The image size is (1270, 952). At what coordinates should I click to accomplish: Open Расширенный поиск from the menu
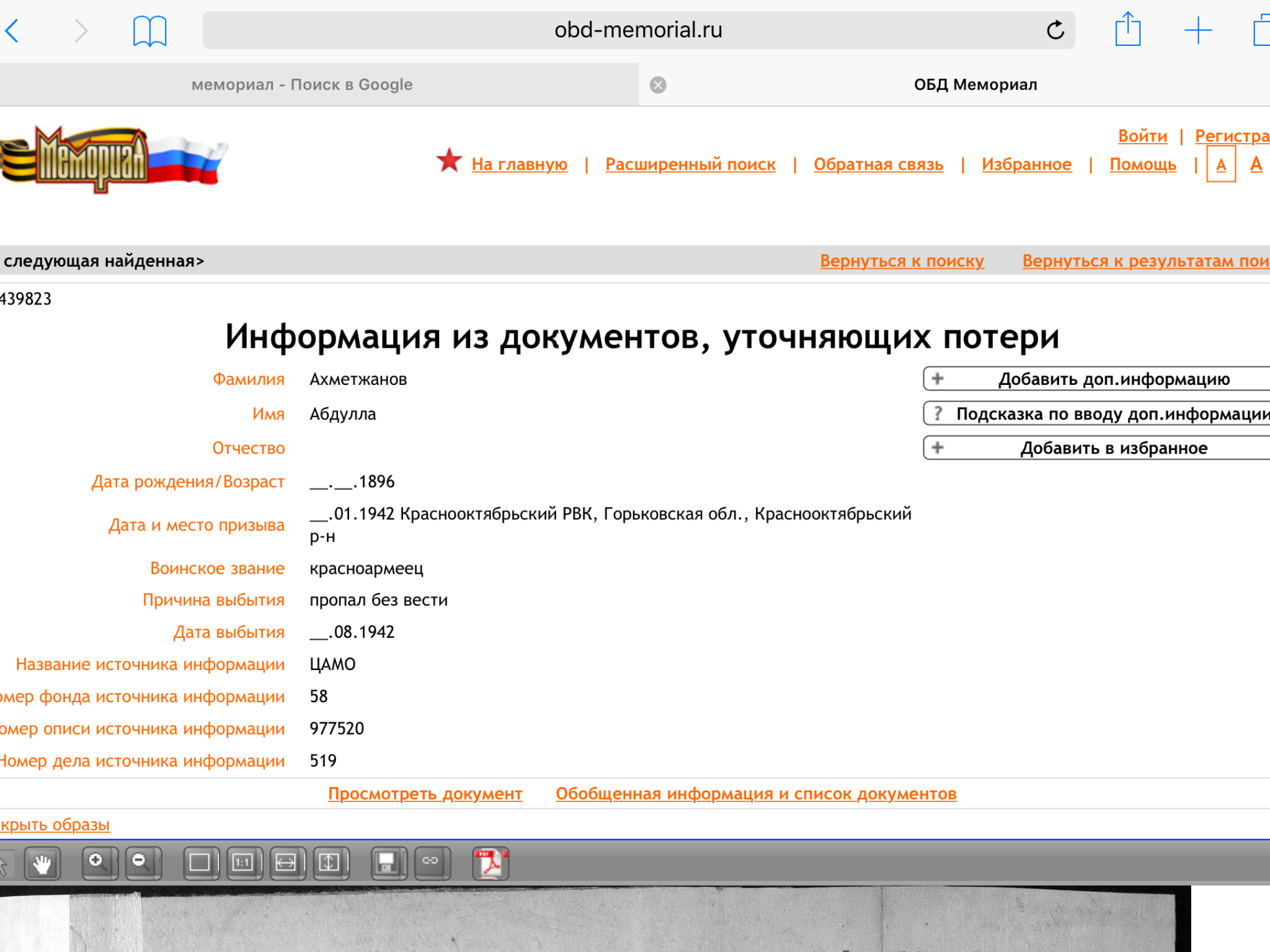[x=690, y=164]
